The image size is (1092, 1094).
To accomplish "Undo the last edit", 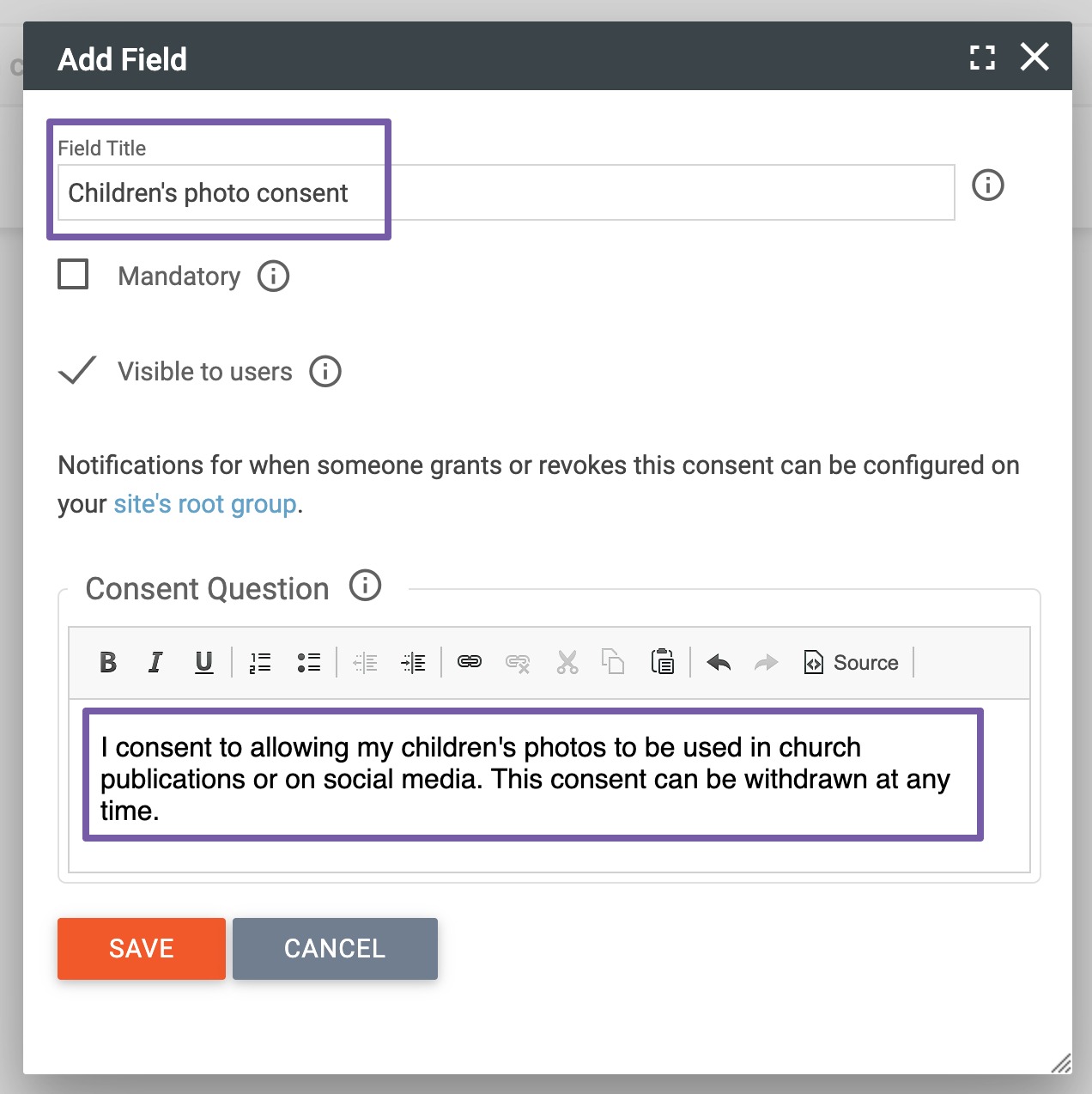I will 719,662.
